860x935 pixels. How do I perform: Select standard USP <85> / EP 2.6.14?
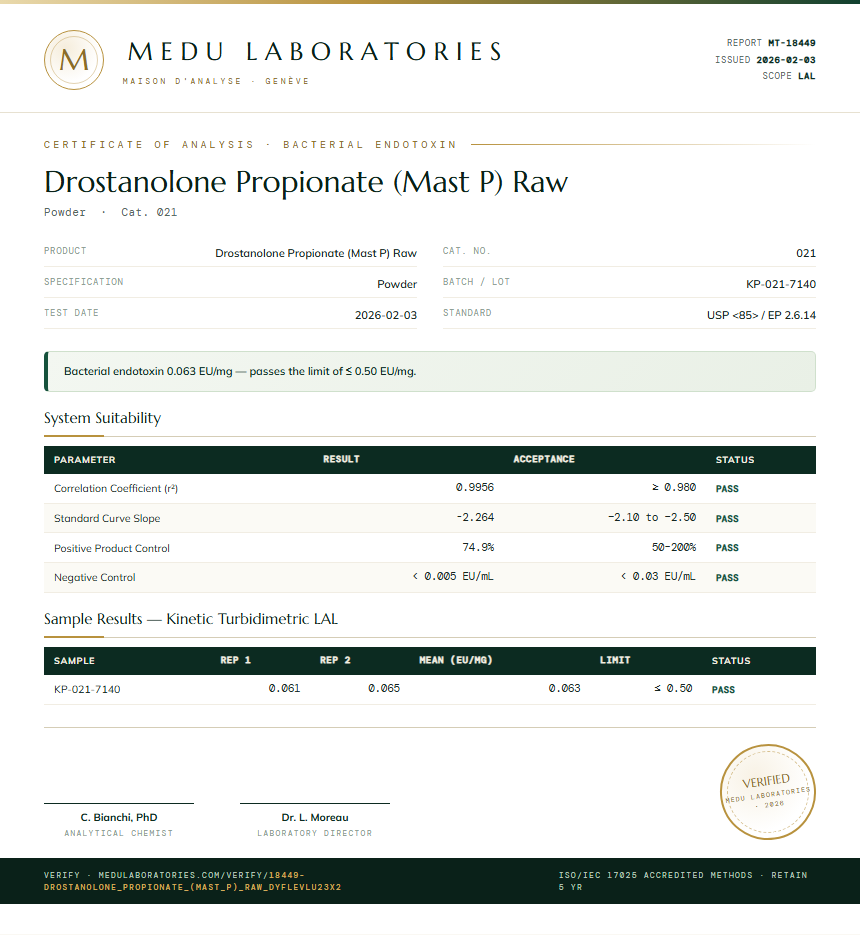click(761, 315)
